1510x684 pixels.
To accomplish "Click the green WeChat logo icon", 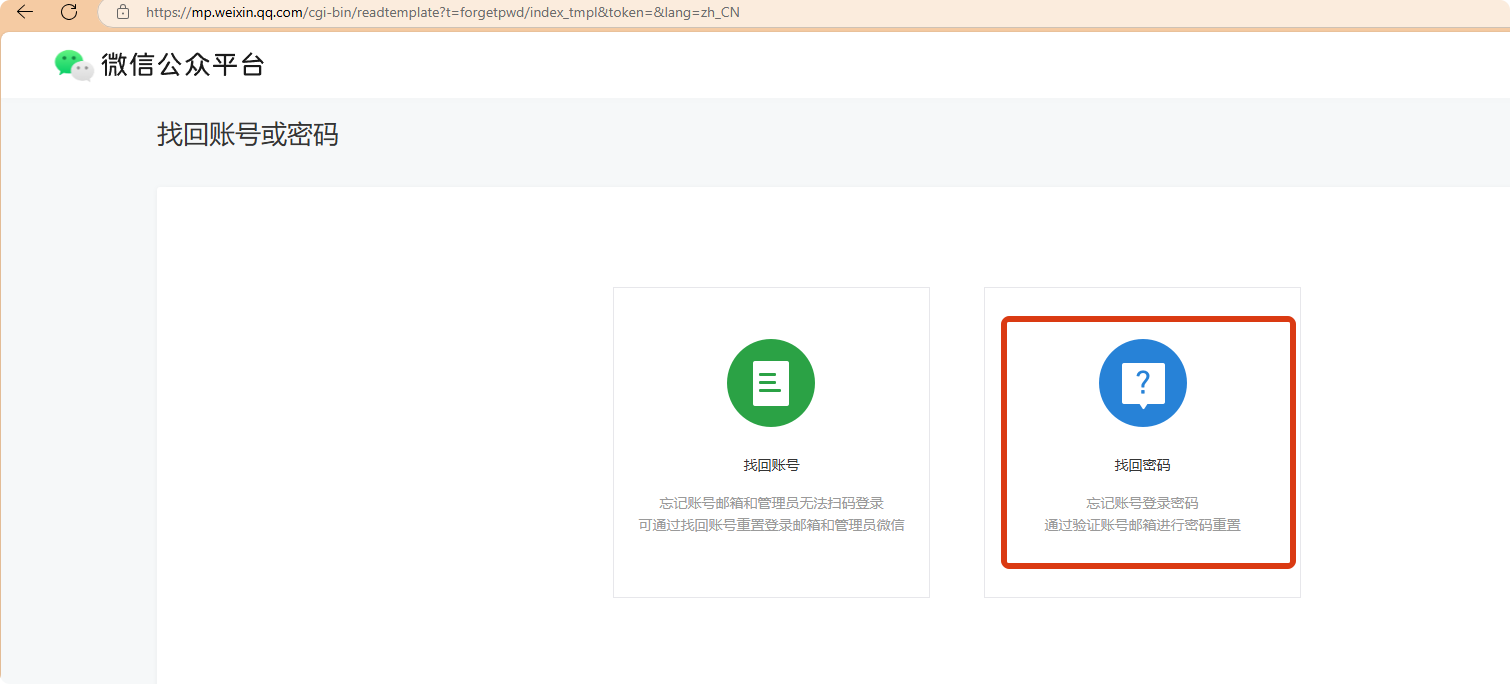I will coord(74,65).
